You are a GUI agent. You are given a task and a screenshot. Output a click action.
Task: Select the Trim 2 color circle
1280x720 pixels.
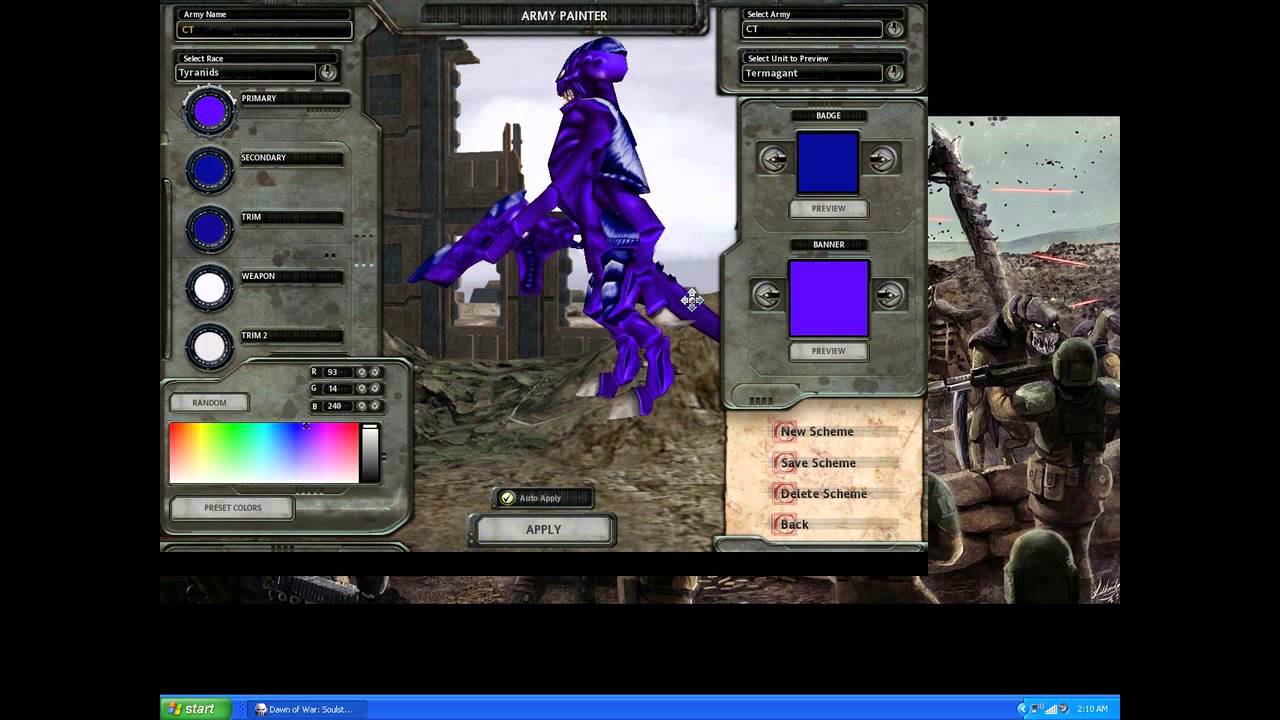point(209,347)
